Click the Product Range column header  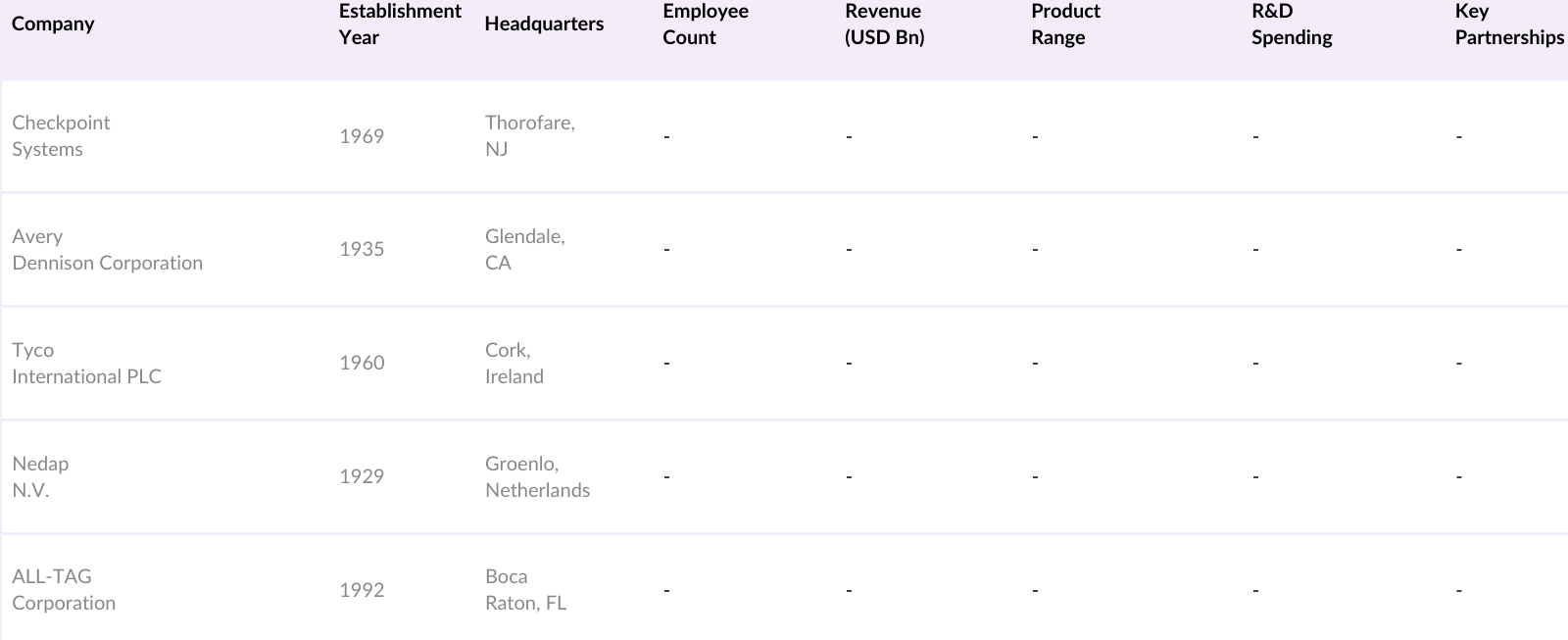1065,24
